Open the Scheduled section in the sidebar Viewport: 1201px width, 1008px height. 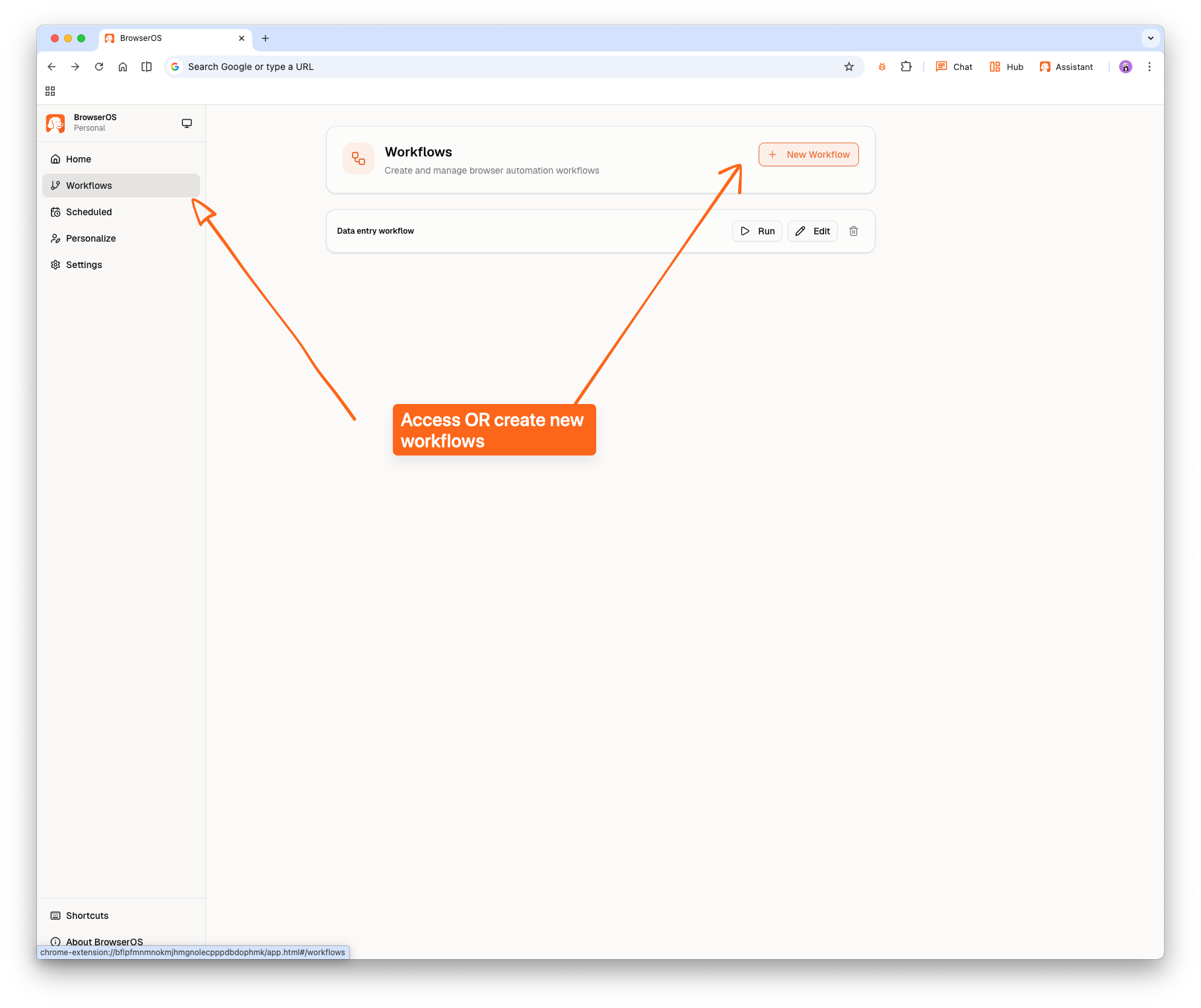[x=88, y=212]
